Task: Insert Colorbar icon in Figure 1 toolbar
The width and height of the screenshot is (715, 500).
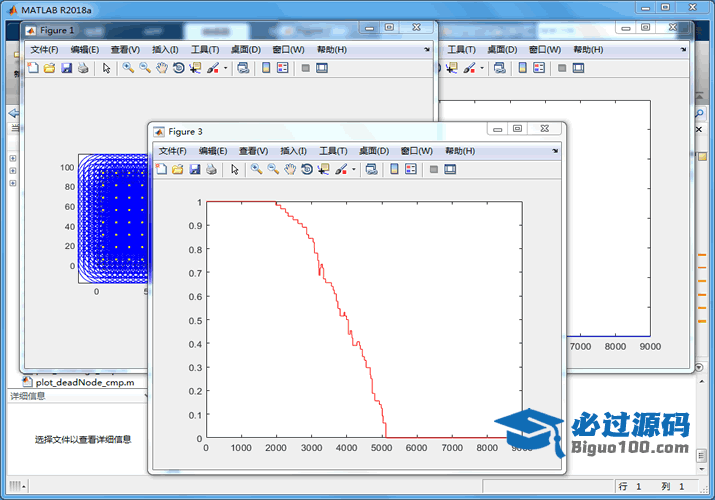Action: 266,68
